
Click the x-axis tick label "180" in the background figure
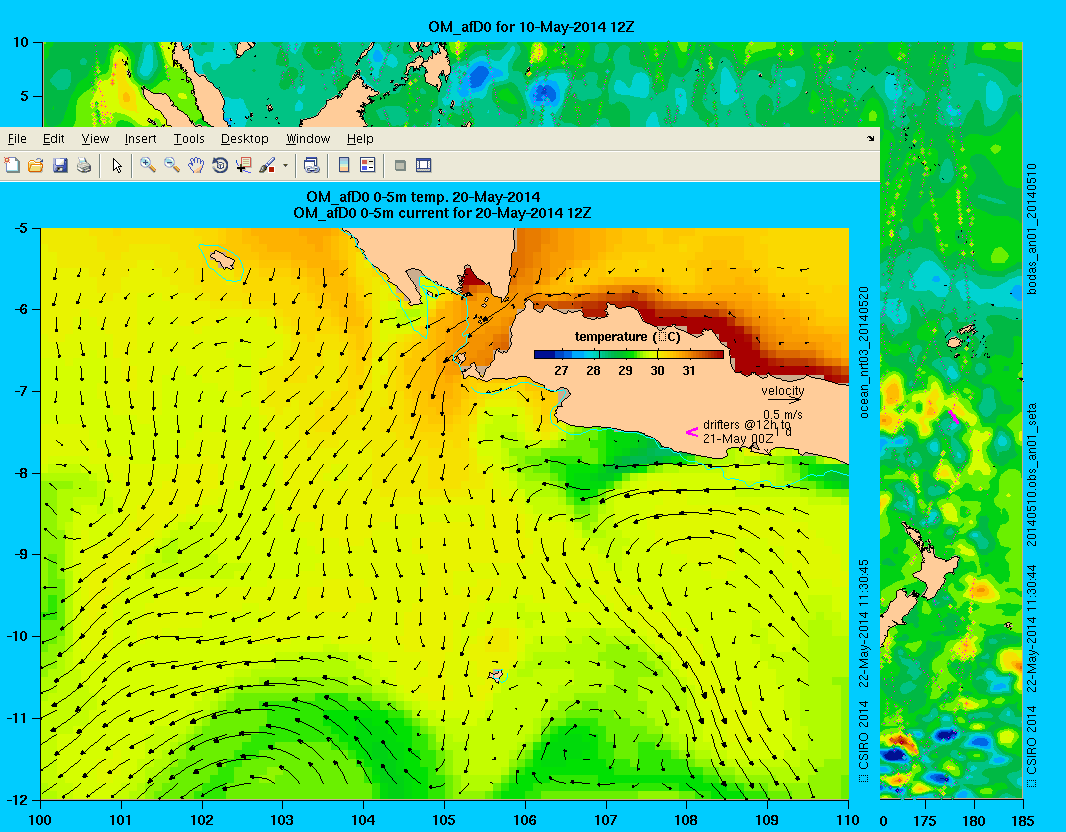pyautogui.click(x=974, y=821)
